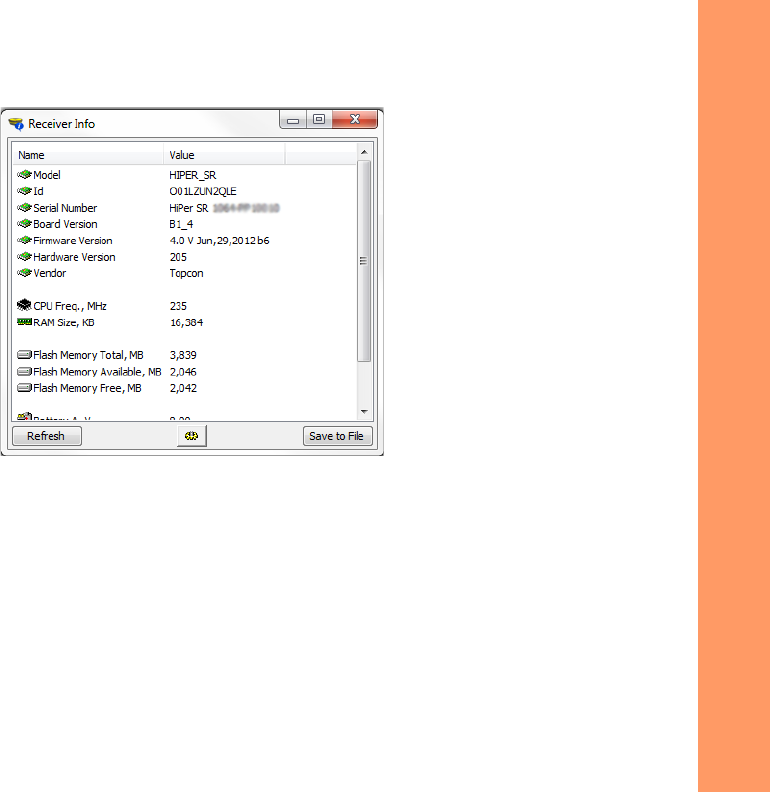Click the chip icon beside Serial Number
This screenshot has width=770, height=792.
point(24,208)
